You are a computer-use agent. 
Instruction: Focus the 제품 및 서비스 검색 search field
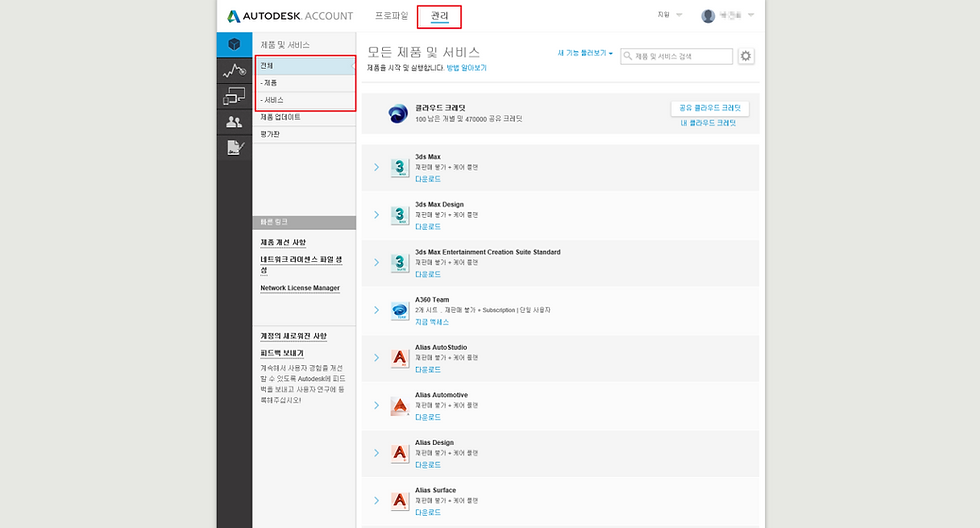[x=676, y=56]
